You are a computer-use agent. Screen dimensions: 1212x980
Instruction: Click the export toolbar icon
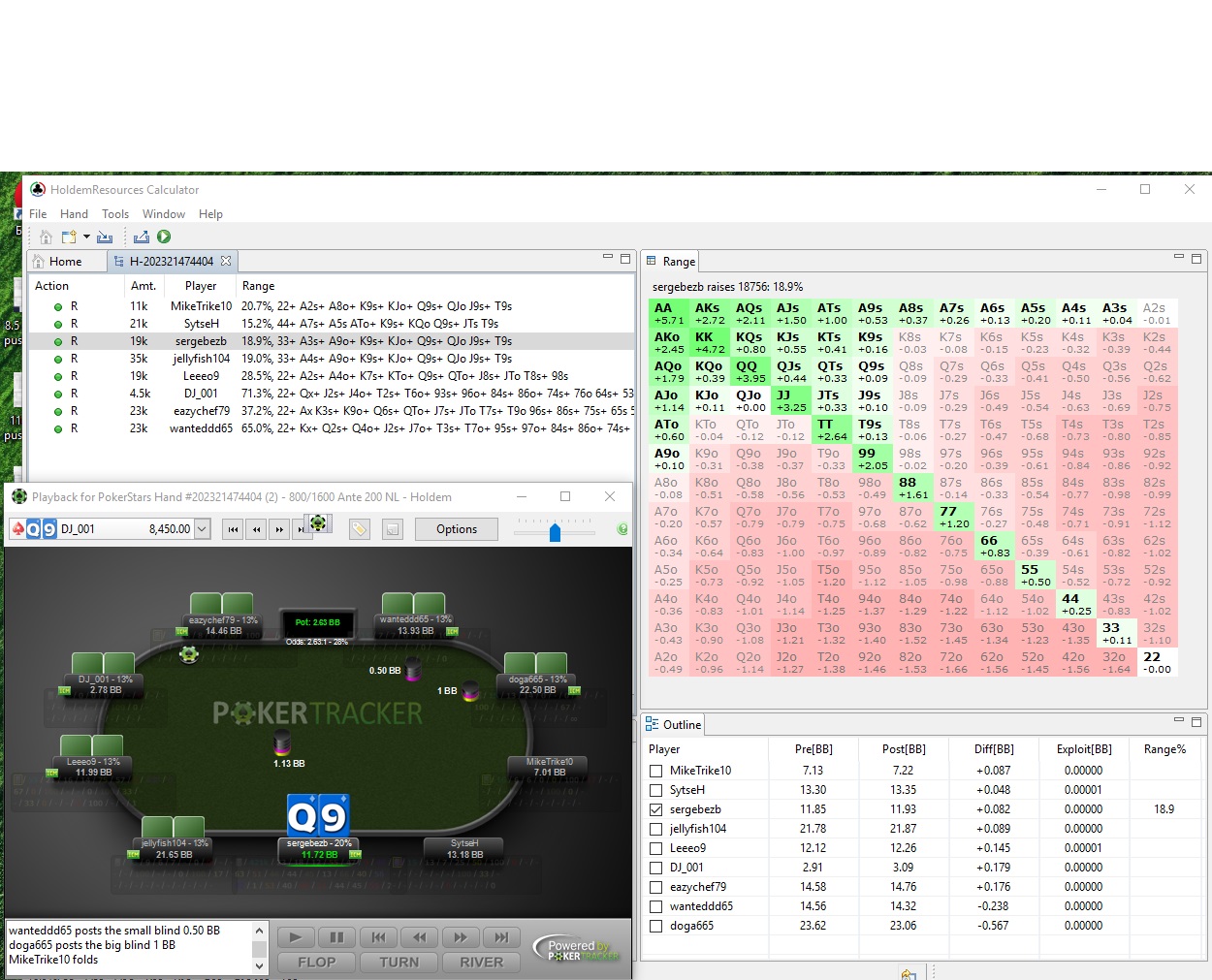[x=142, y=237]
